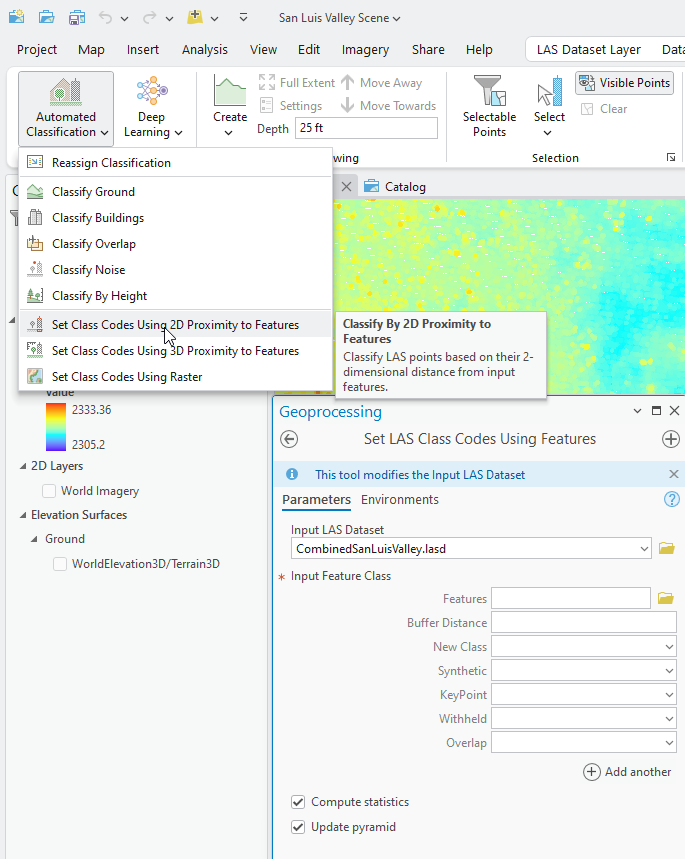The width and height of the screenshot is (685, 859).
Task: Open the Project ribbon tab
Action: (x=37, y=50)
